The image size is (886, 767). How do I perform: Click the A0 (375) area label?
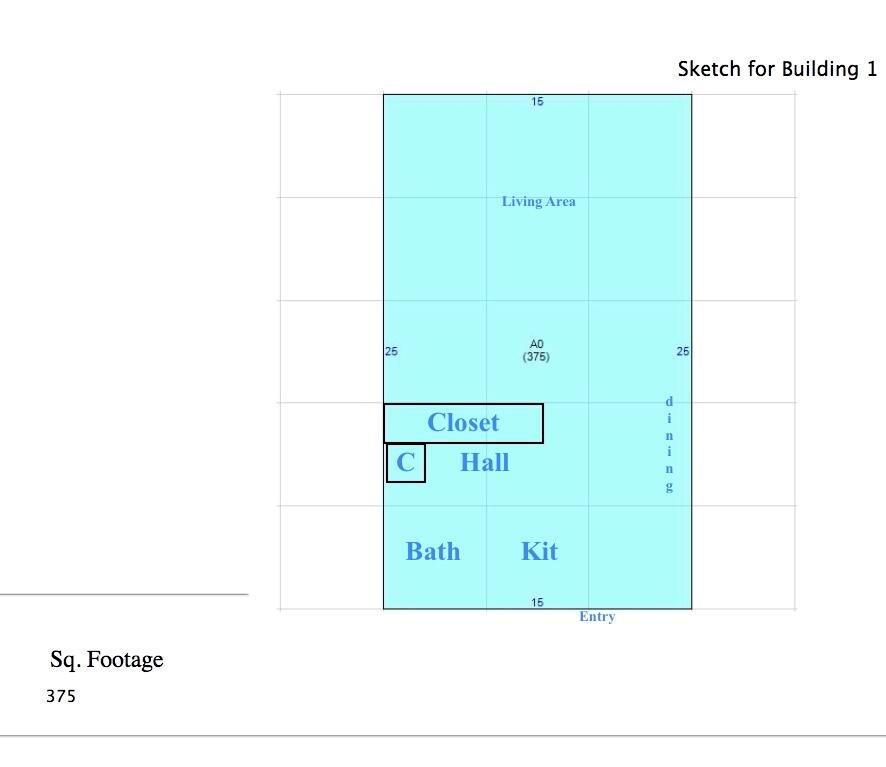click(x=536, y=350)
